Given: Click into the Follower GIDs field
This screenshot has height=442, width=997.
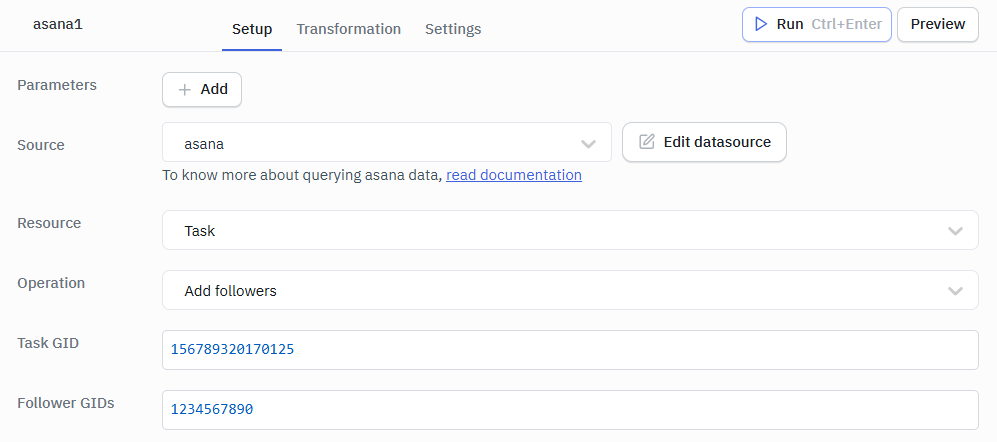Looking at the screenshot, I should pyautogui.click(x=570, y=410).
